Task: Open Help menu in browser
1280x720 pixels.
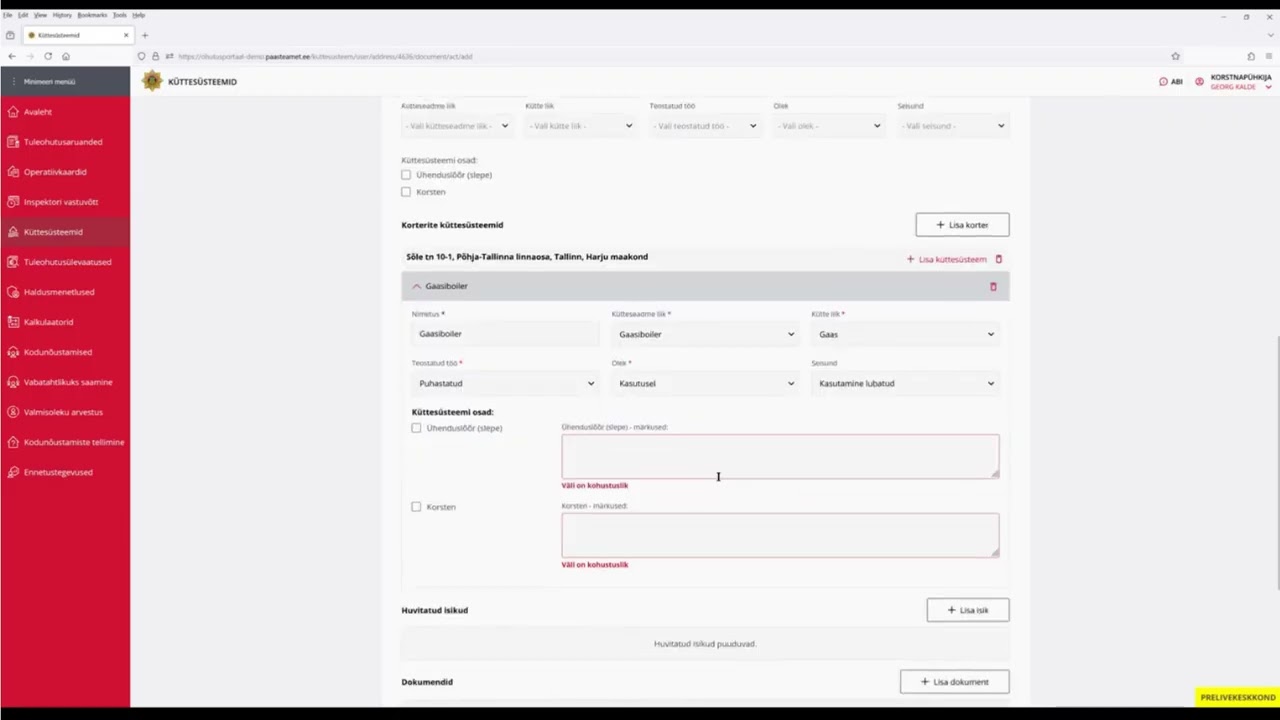Action: (139, 15)
